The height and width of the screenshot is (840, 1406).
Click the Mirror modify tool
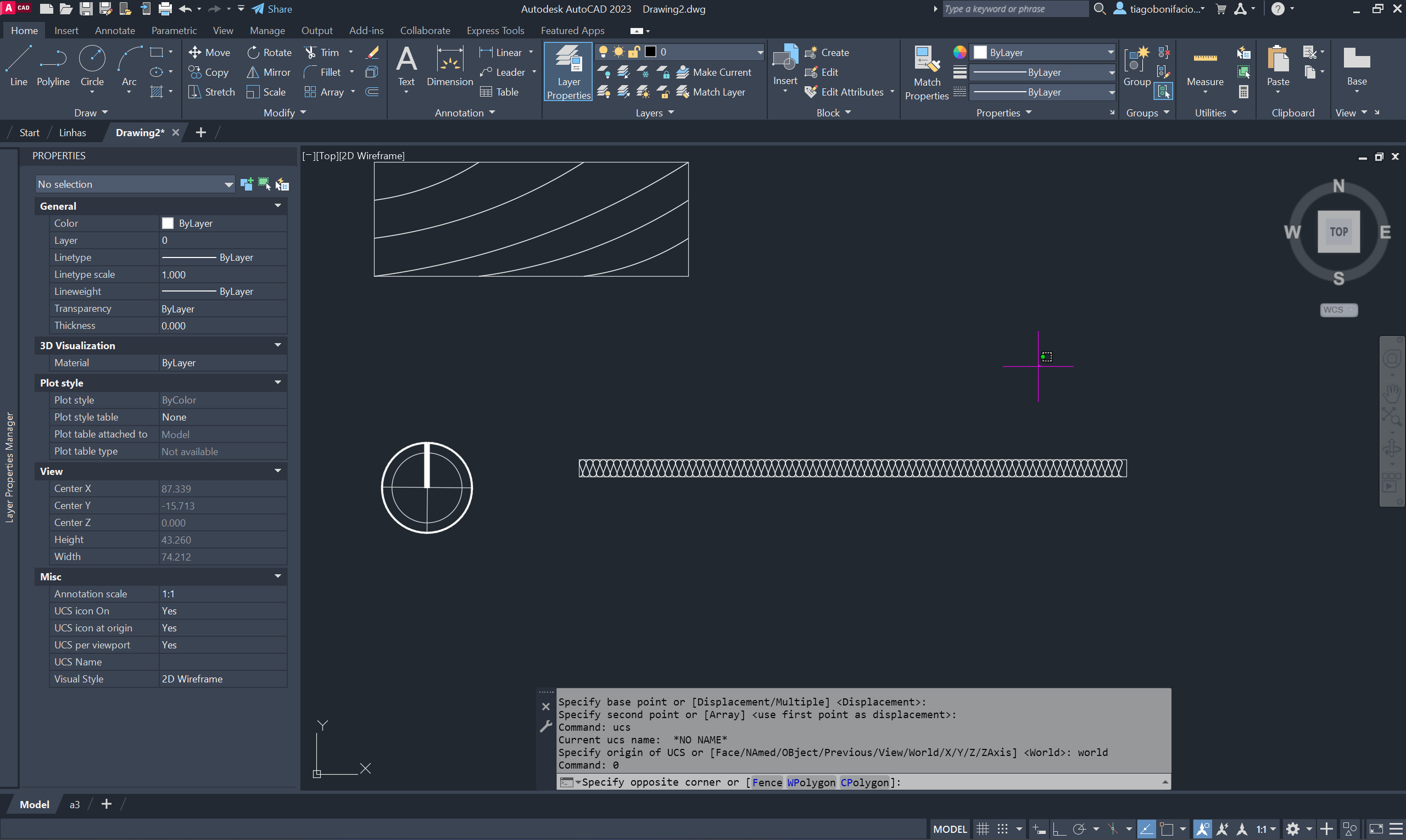tap(269, 72)
